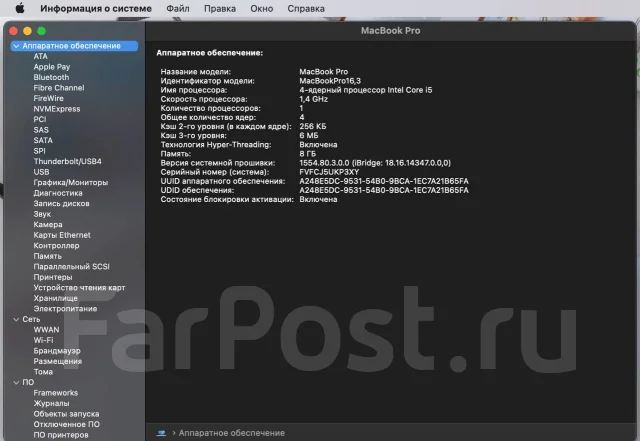Open the Информация о системе menu

point(96,9)
